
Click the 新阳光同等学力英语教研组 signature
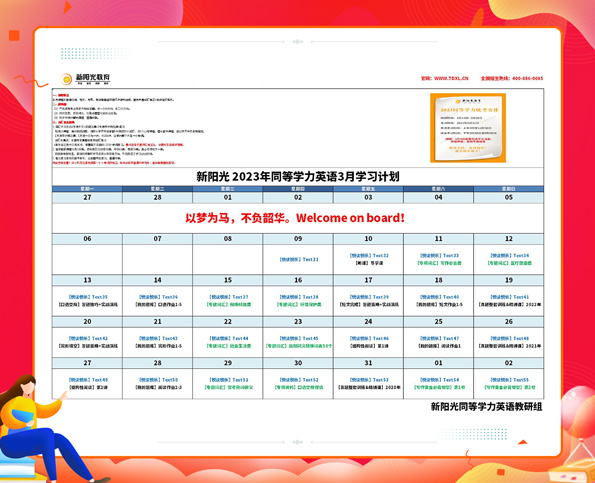[486, 407]
